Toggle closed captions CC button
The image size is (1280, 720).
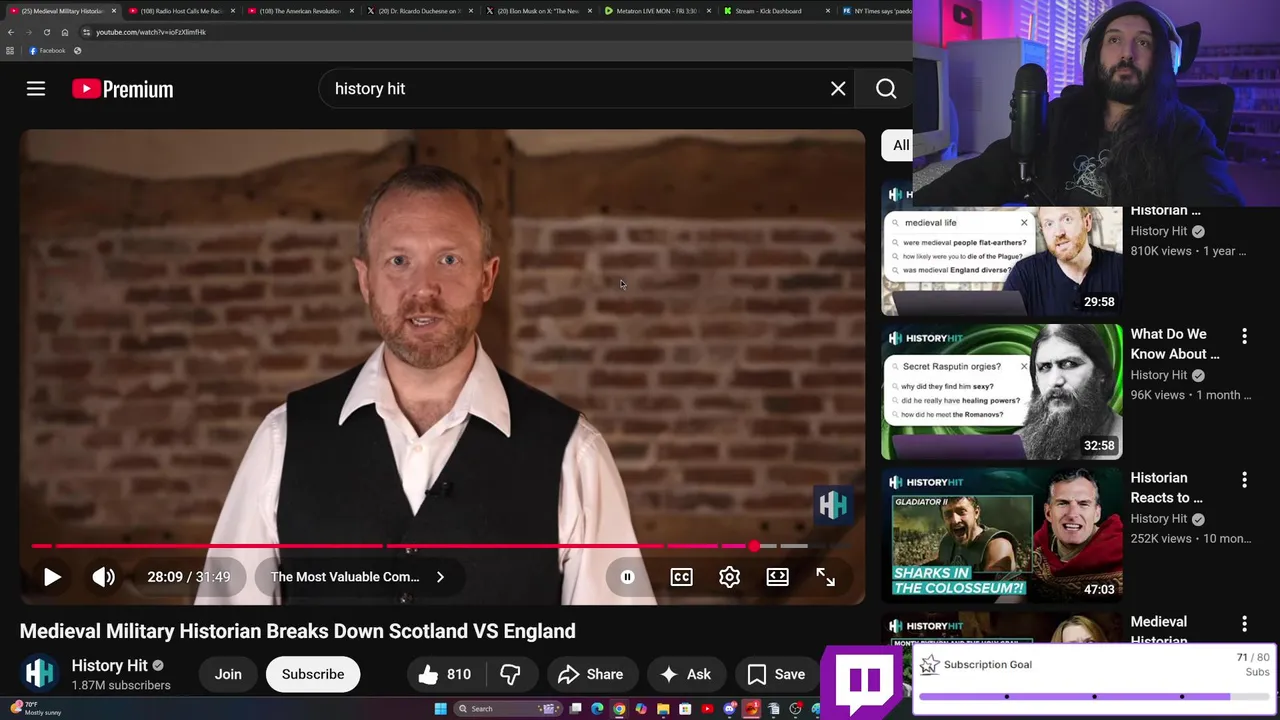[681, 577]
